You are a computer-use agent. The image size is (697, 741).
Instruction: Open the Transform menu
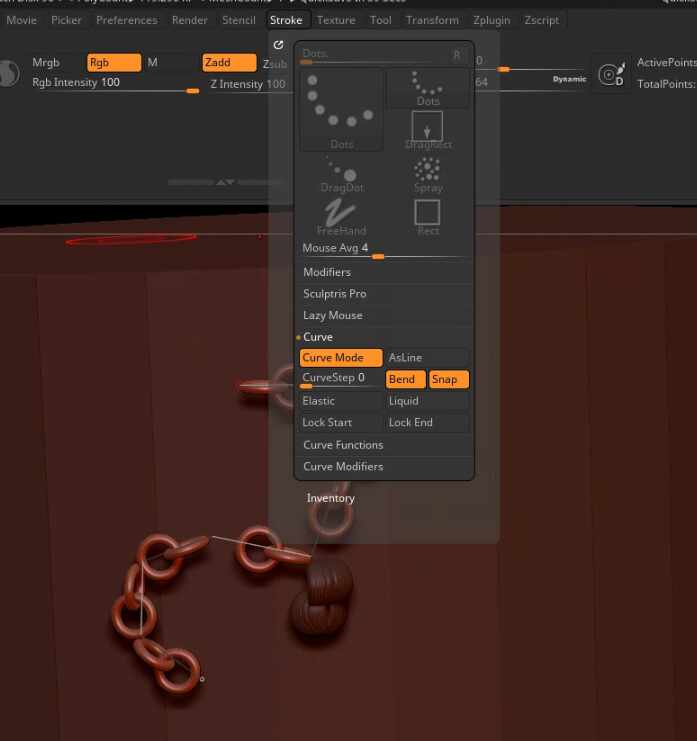[x=432, y=20]
